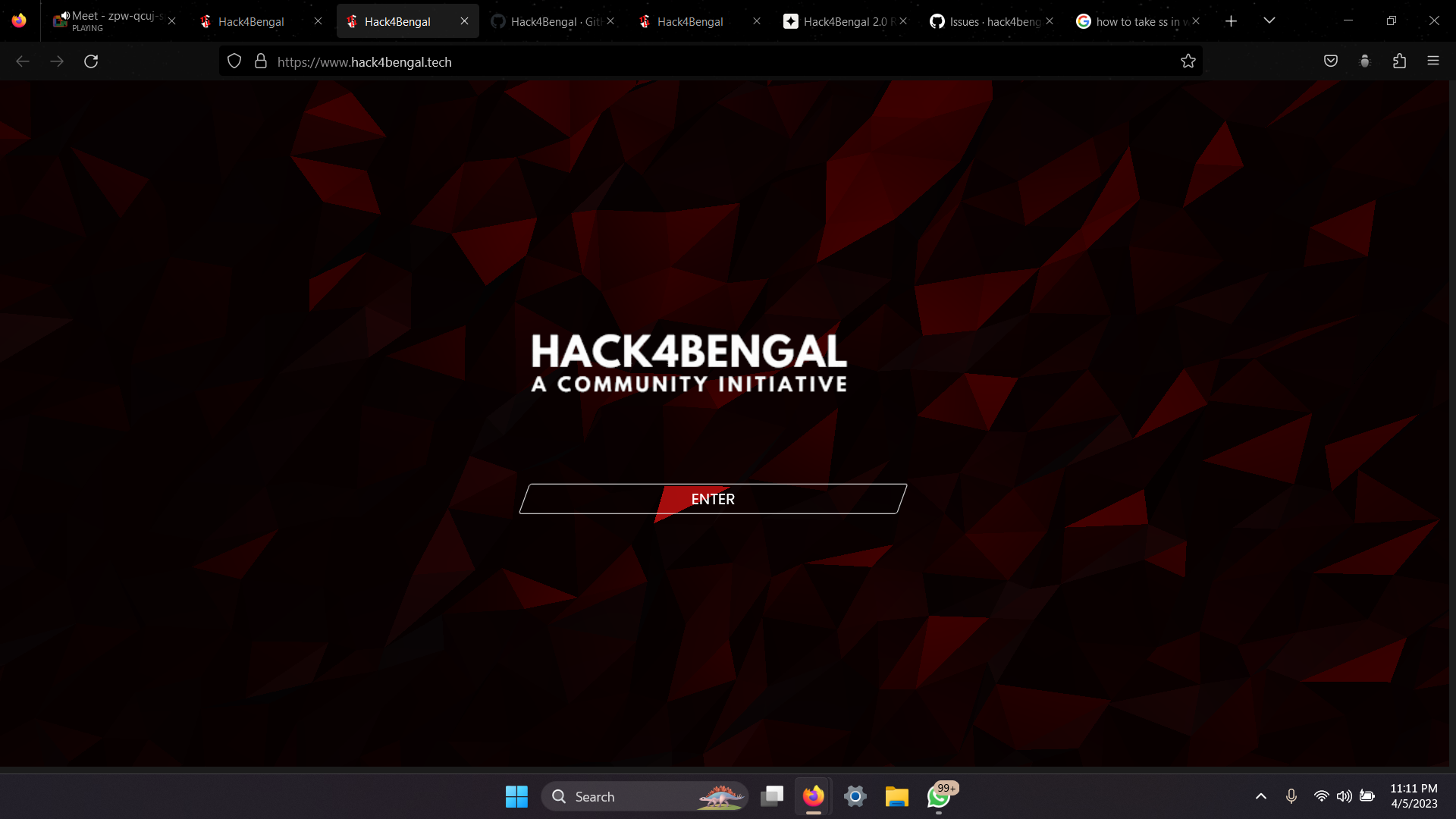
Task: Open the bug extension icon in toolbar
Action: point(1365,61)
